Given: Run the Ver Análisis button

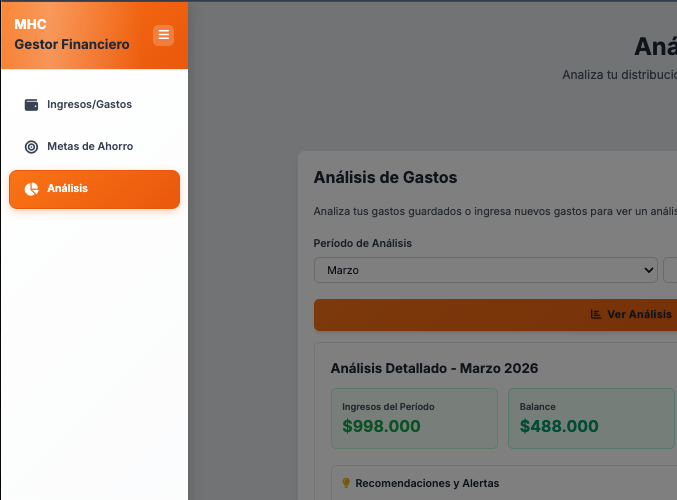Looking at the screenshot, I should click(x=495, y=315).
